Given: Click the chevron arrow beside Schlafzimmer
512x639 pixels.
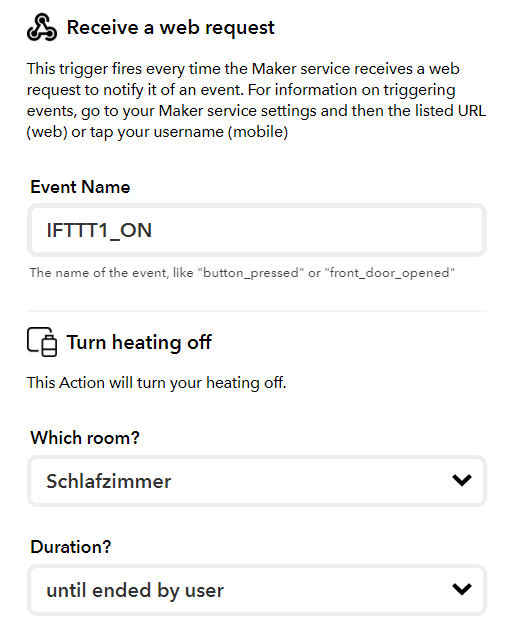Looking at the screenshot, I should point(462,480).
